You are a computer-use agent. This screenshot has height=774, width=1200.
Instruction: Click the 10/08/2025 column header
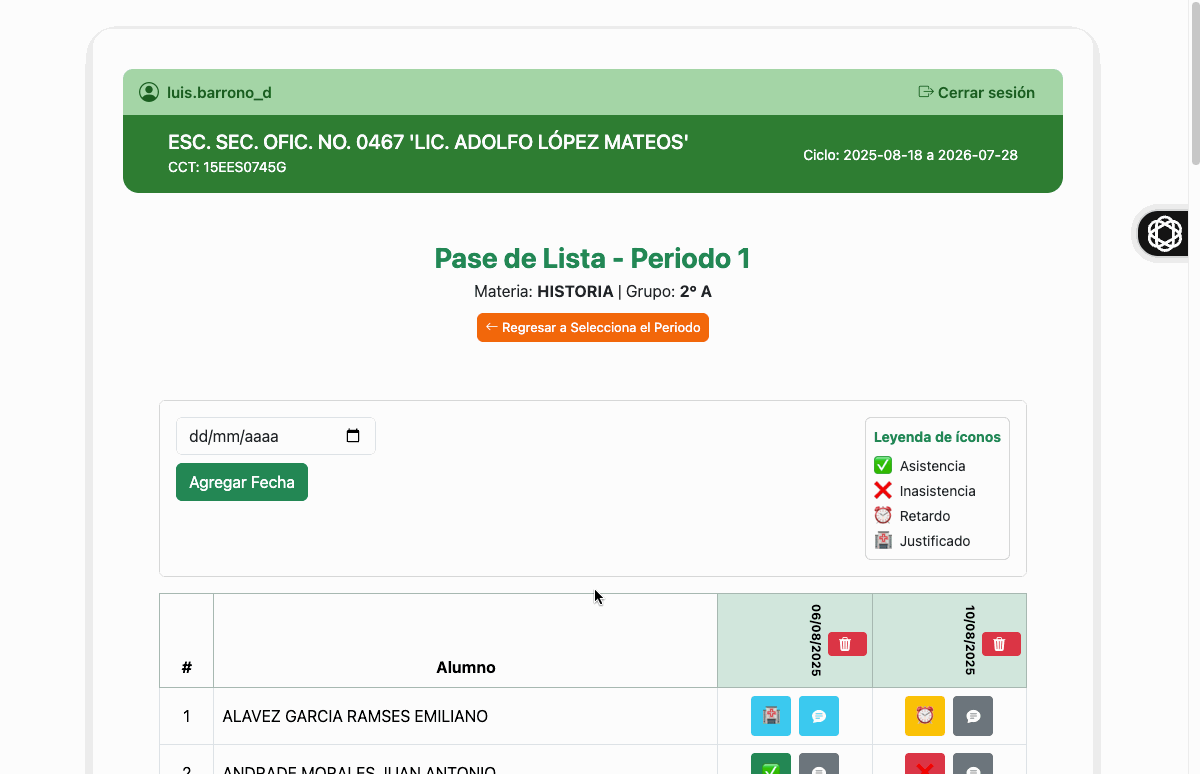(969, 640)
